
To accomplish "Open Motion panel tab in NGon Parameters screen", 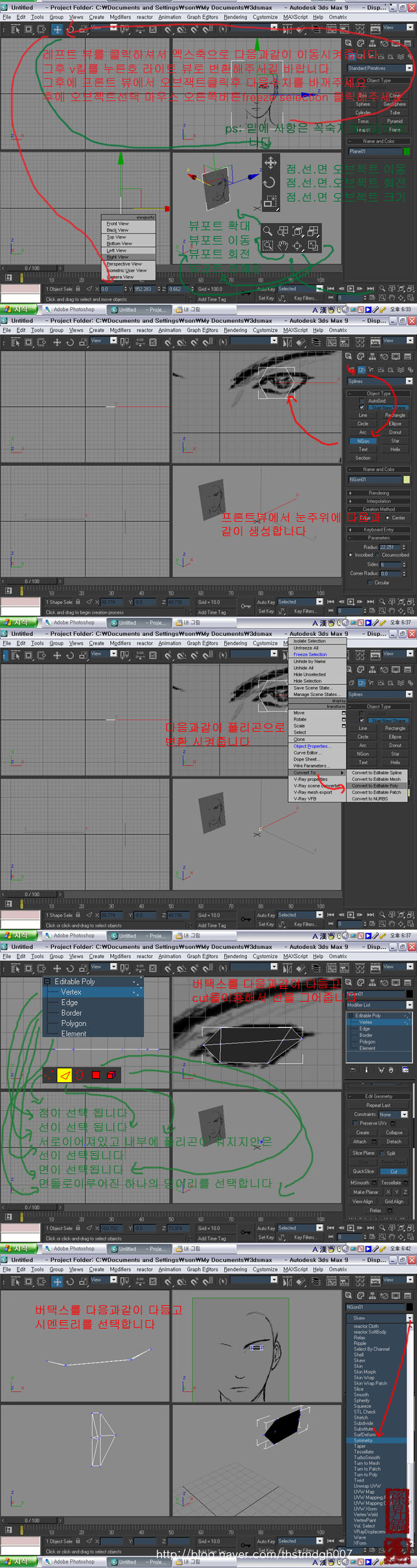I will [383, 356].
